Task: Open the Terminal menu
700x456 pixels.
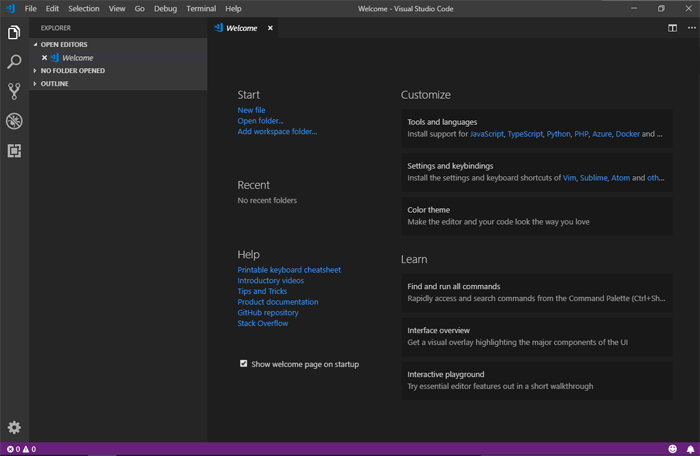Action: (x=201, y=8)
